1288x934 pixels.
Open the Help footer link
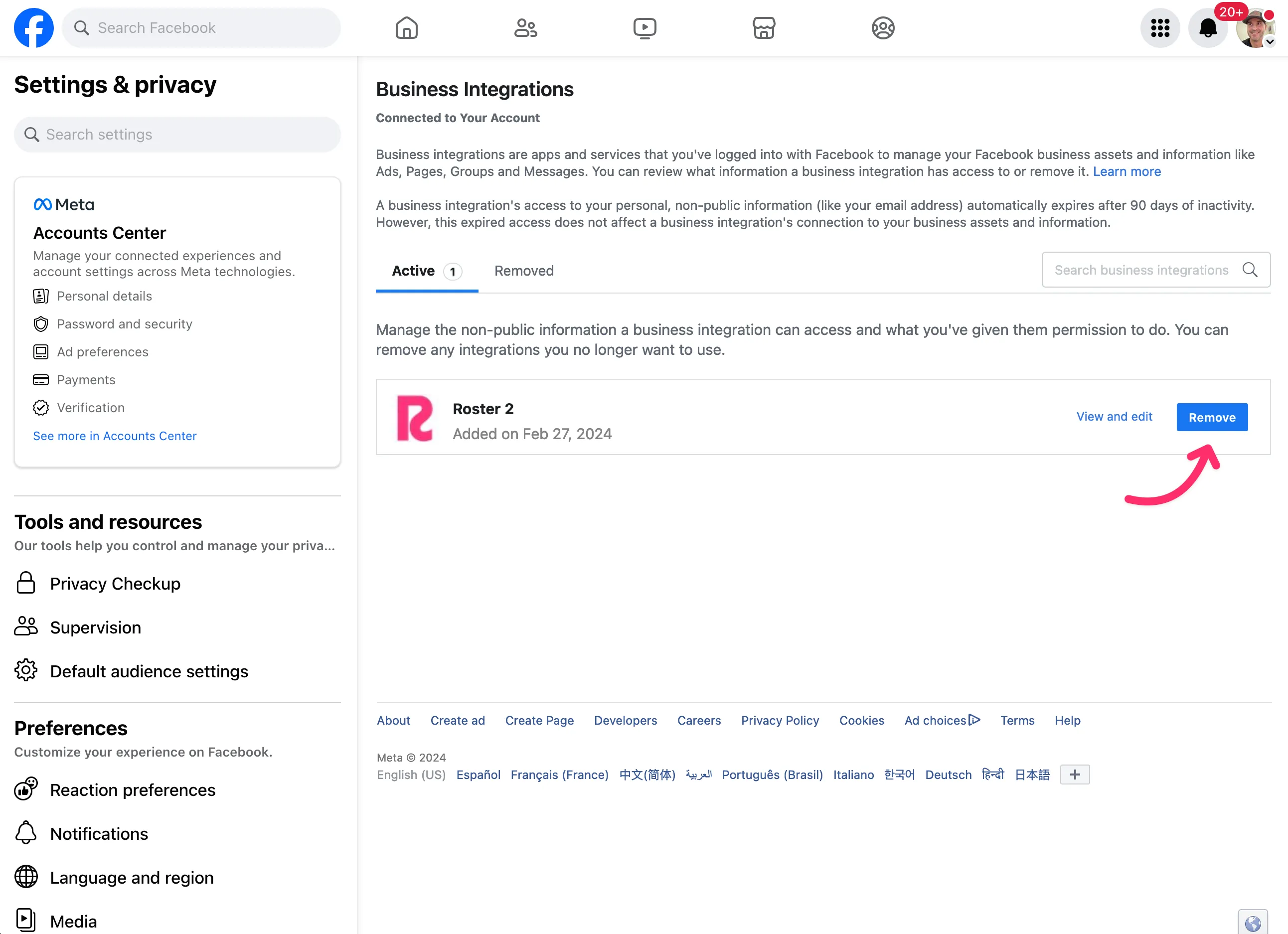point(1067,720)
